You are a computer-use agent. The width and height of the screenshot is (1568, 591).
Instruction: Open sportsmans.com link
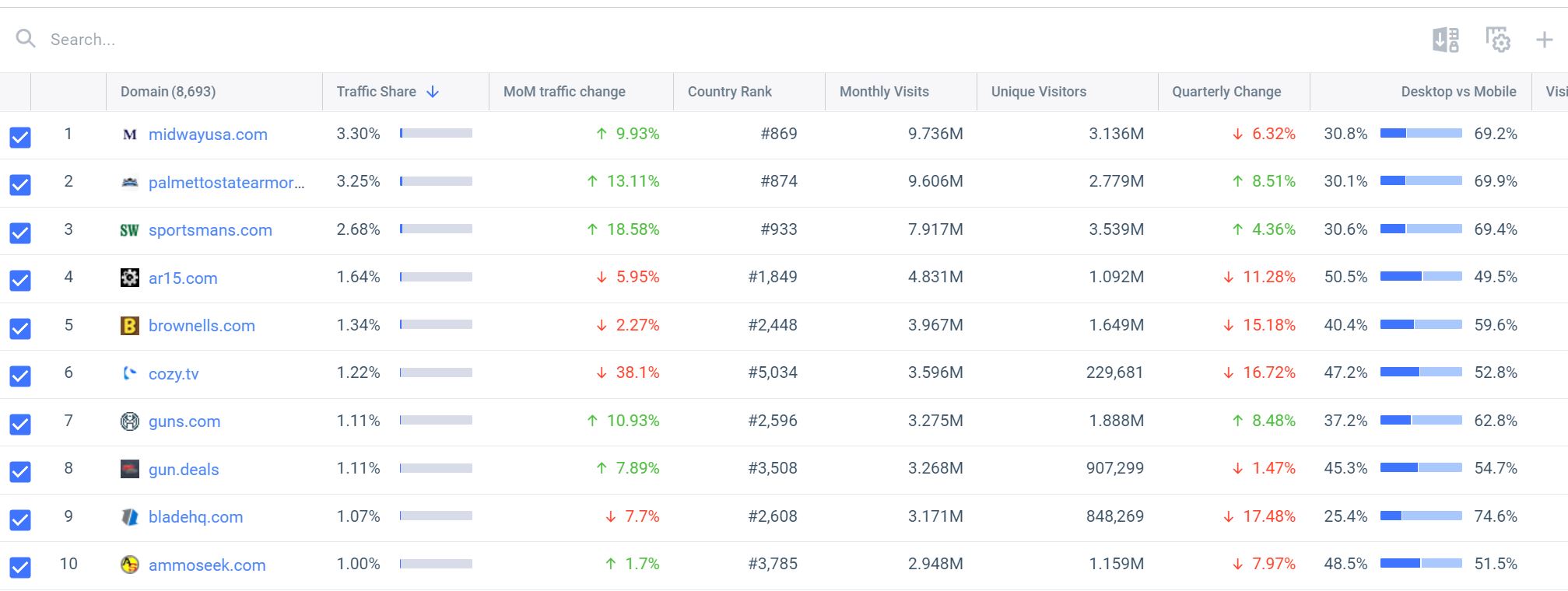click(210, 230)
